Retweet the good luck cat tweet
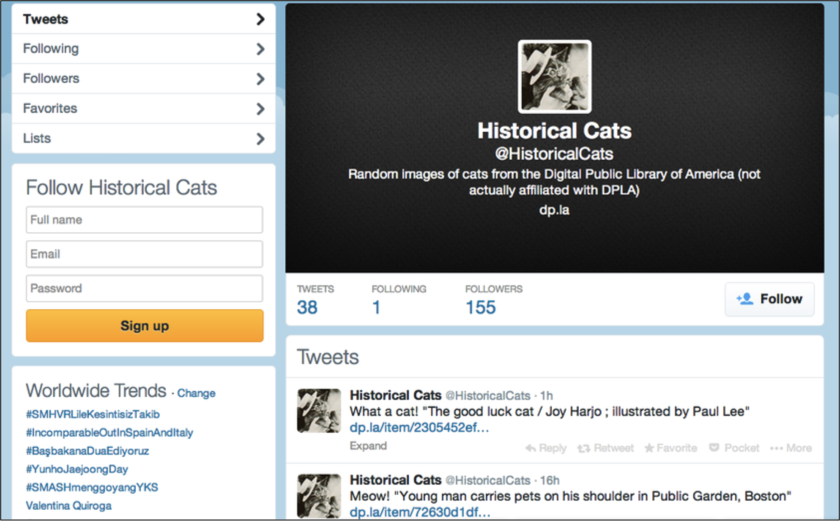 coord(605,448)
